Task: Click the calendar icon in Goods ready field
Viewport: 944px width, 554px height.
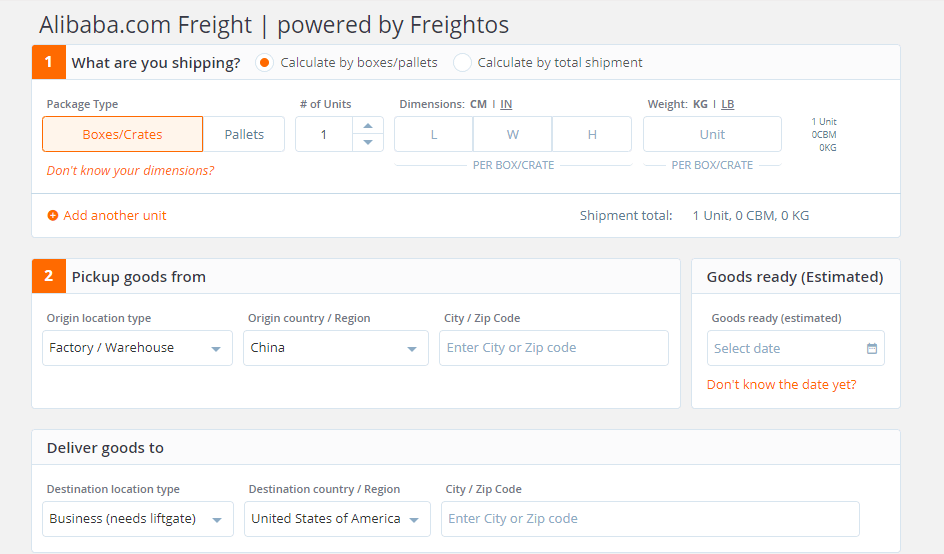Action: pos(872,349)
